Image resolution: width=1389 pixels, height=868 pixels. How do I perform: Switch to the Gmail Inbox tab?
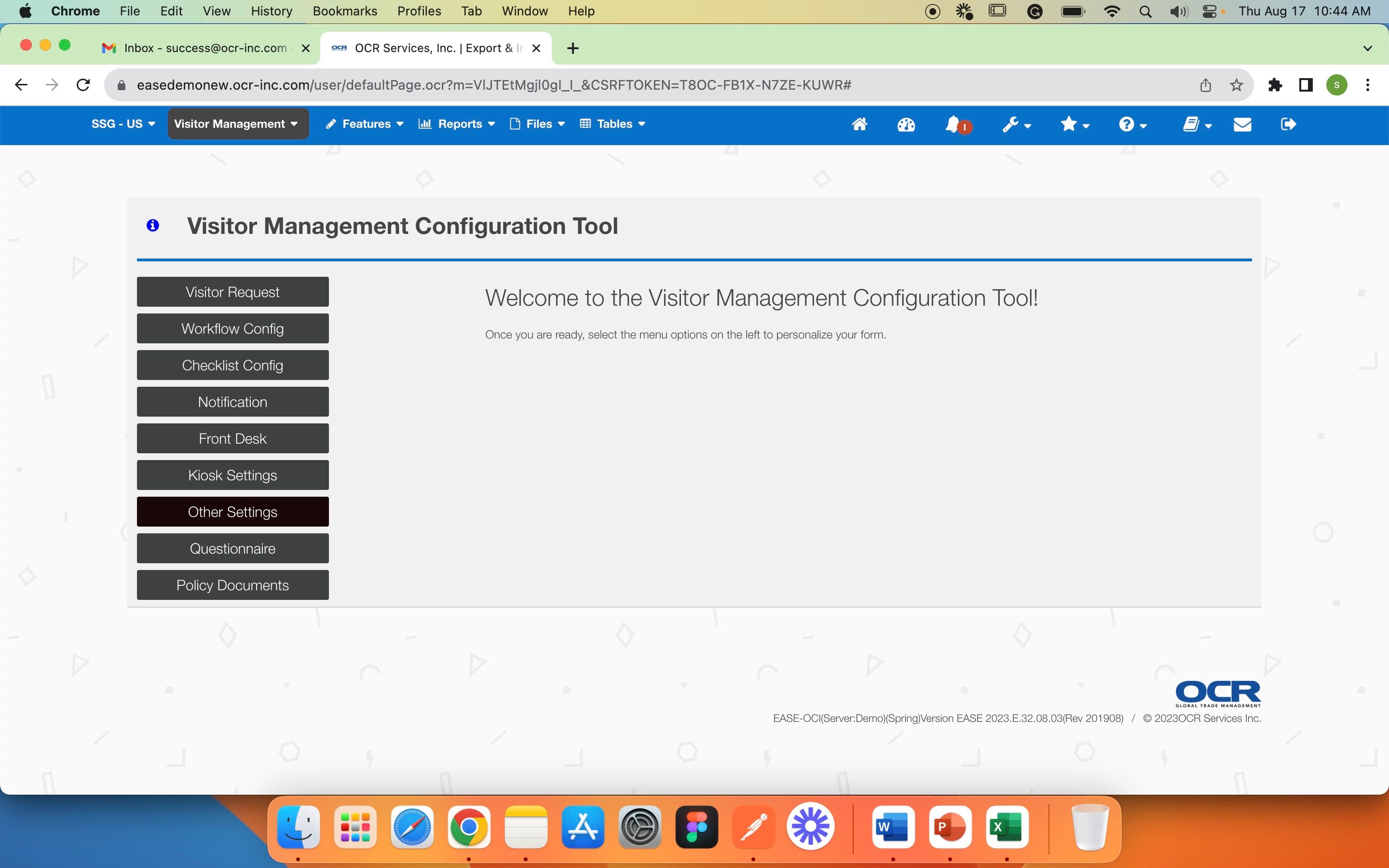205,48
